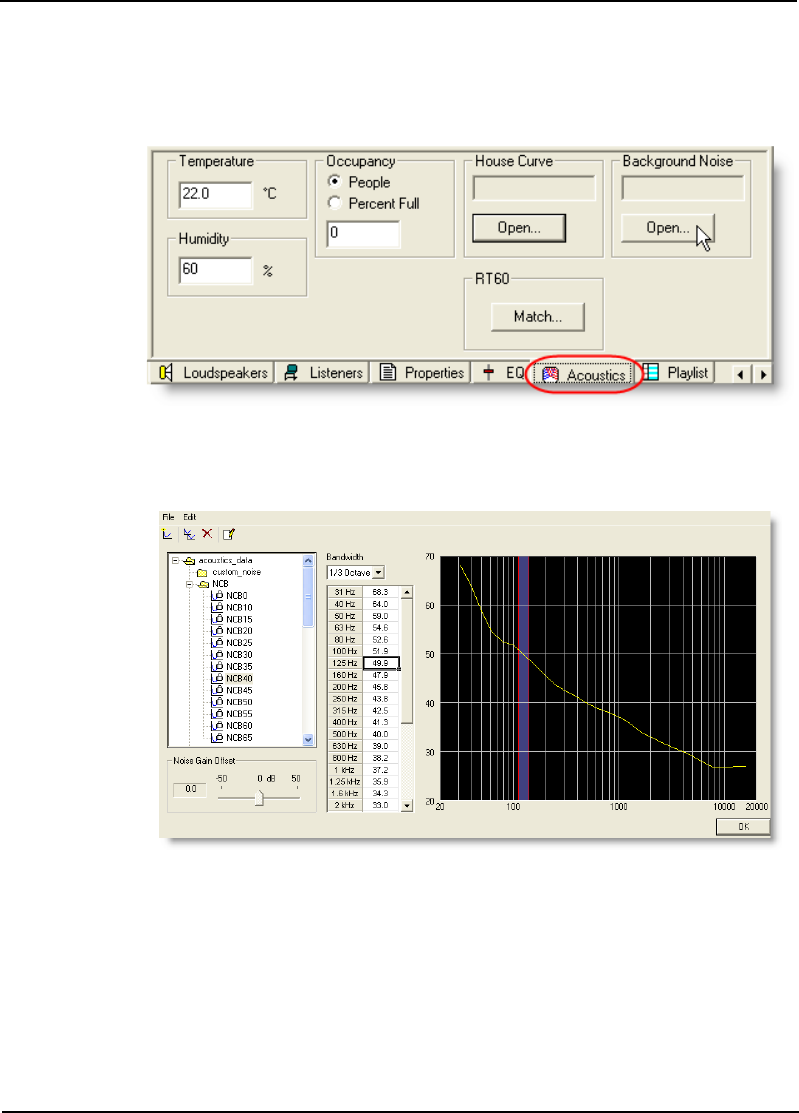Click the locked curve icon beside NCB20
The image size is (799, 1113).
point(217,631)
